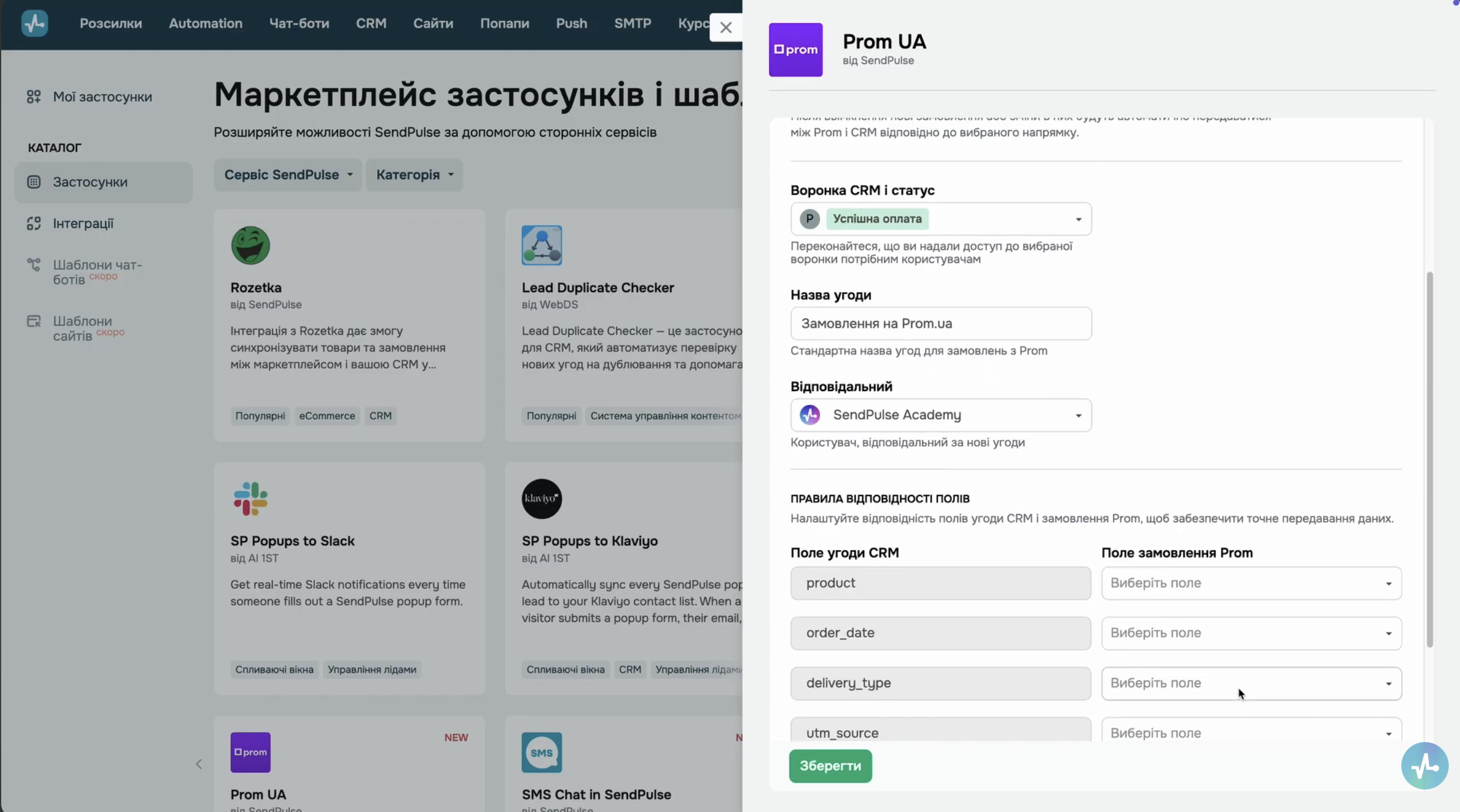The width and height of the screenshot is (1460, 812).
Task: Choose a Prom field for delivery_type
Action: point(1251,683)
